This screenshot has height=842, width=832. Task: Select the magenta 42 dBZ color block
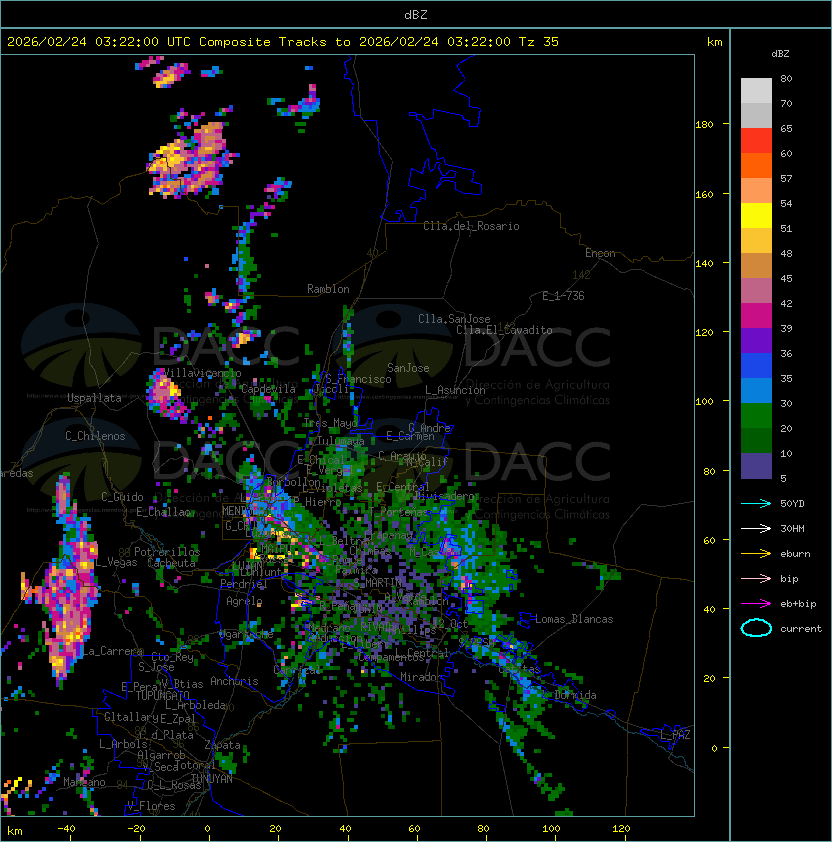coord(756,316)
